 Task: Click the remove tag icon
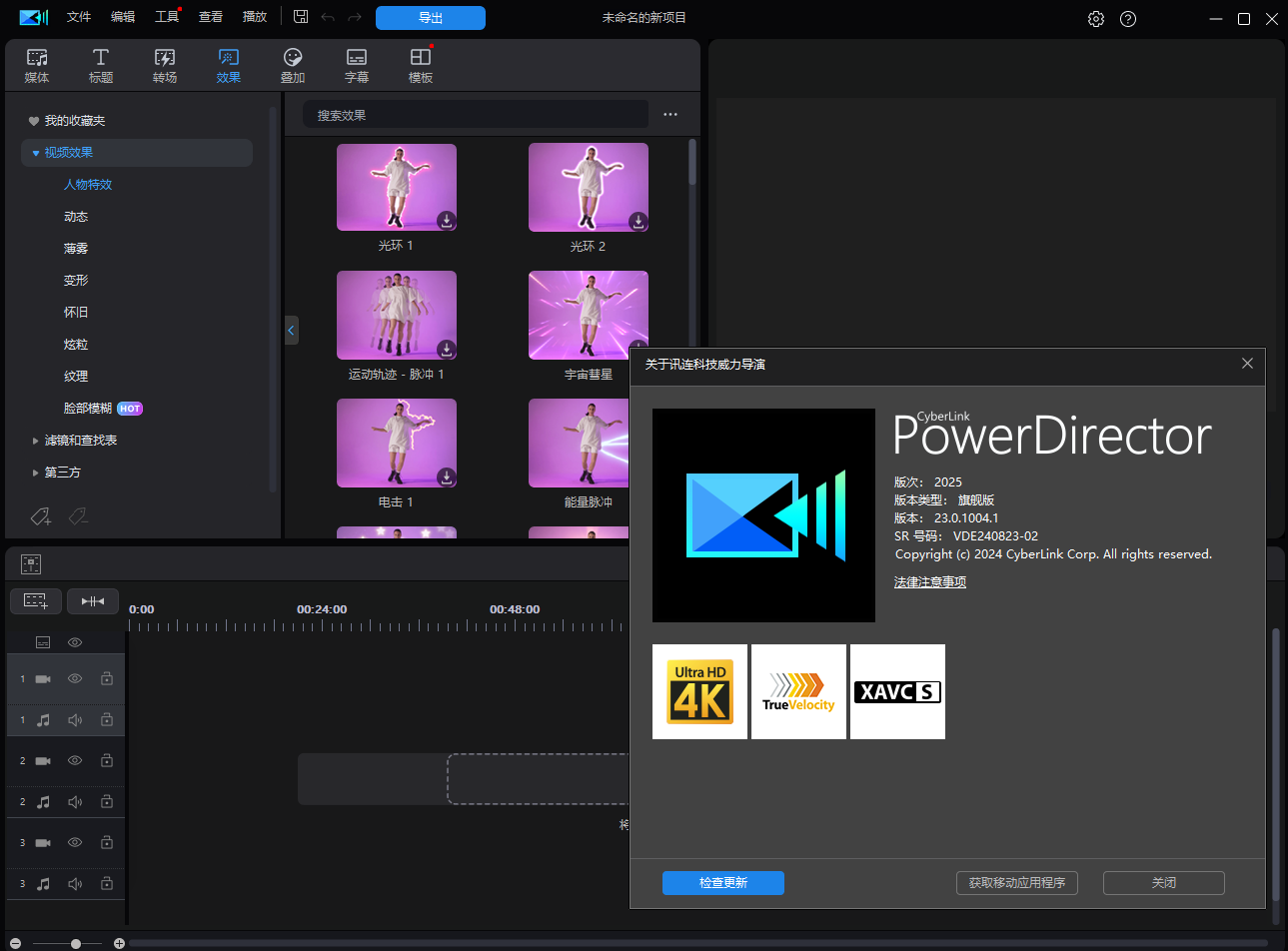click(x=78, y=516)
